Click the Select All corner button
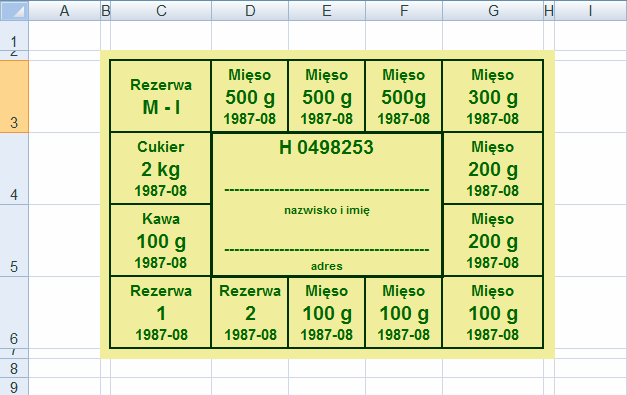 [14, 10]
